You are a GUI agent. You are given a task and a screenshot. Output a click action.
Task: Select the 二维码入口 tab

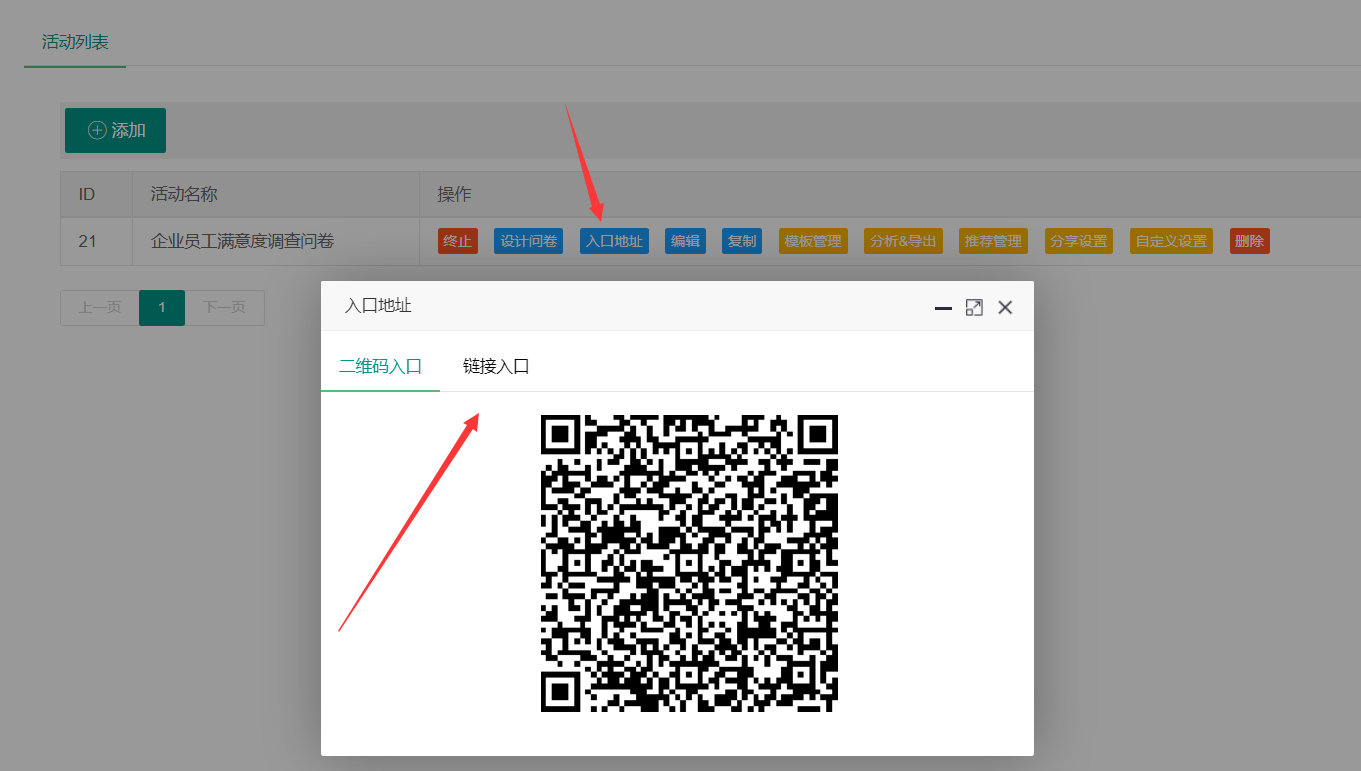[x=380, y=366]
